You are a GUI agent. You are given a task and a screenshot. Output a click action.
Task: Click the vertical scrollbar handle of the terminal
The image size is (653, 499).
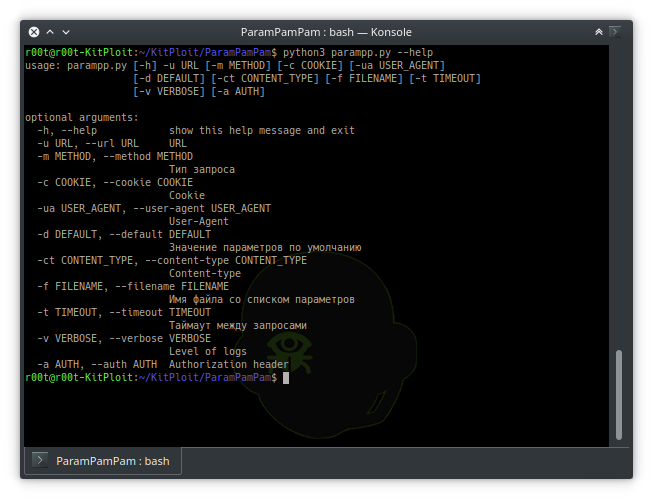(619, 394)
